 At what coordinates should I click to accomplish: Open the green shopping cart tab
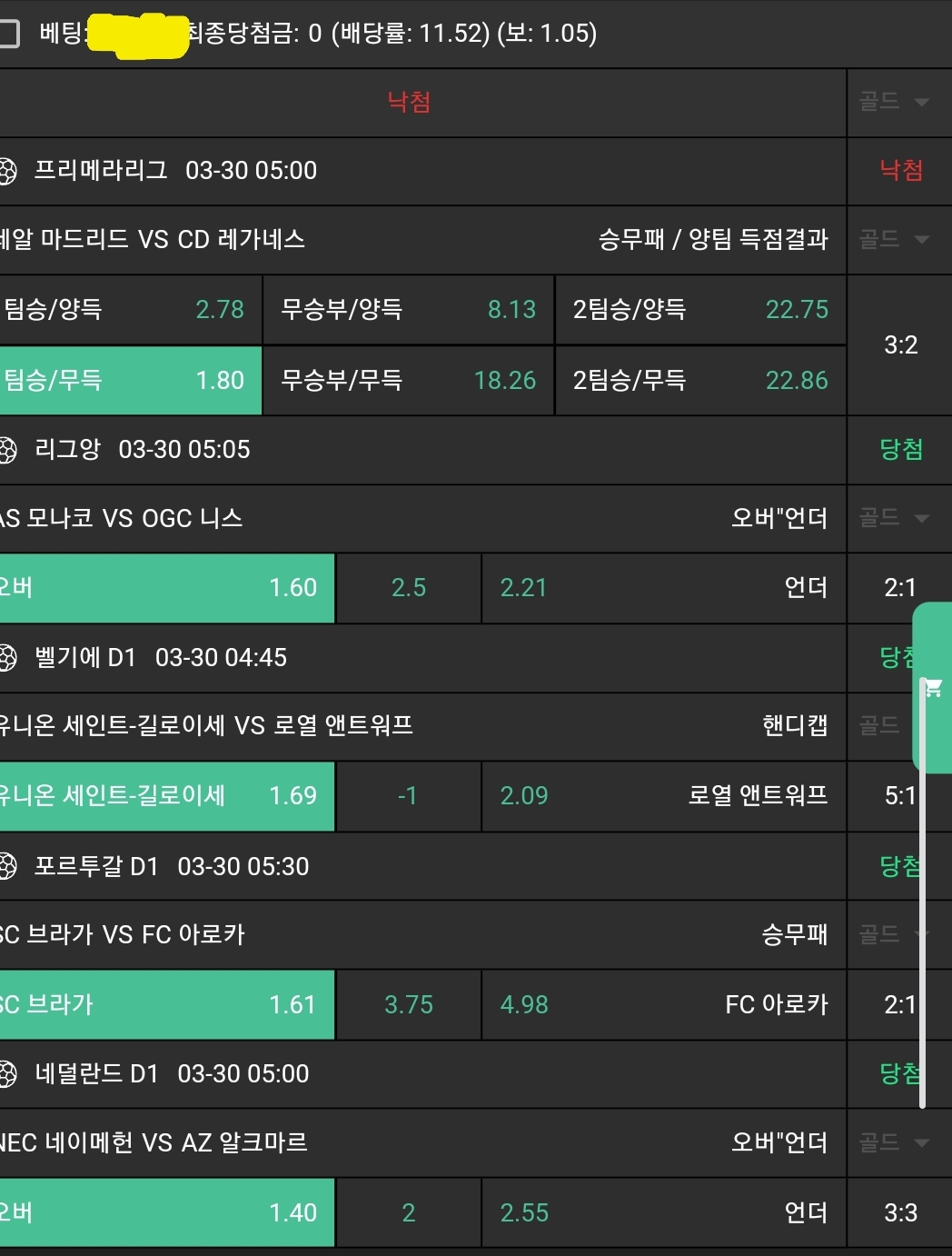[x=933, y=688]
